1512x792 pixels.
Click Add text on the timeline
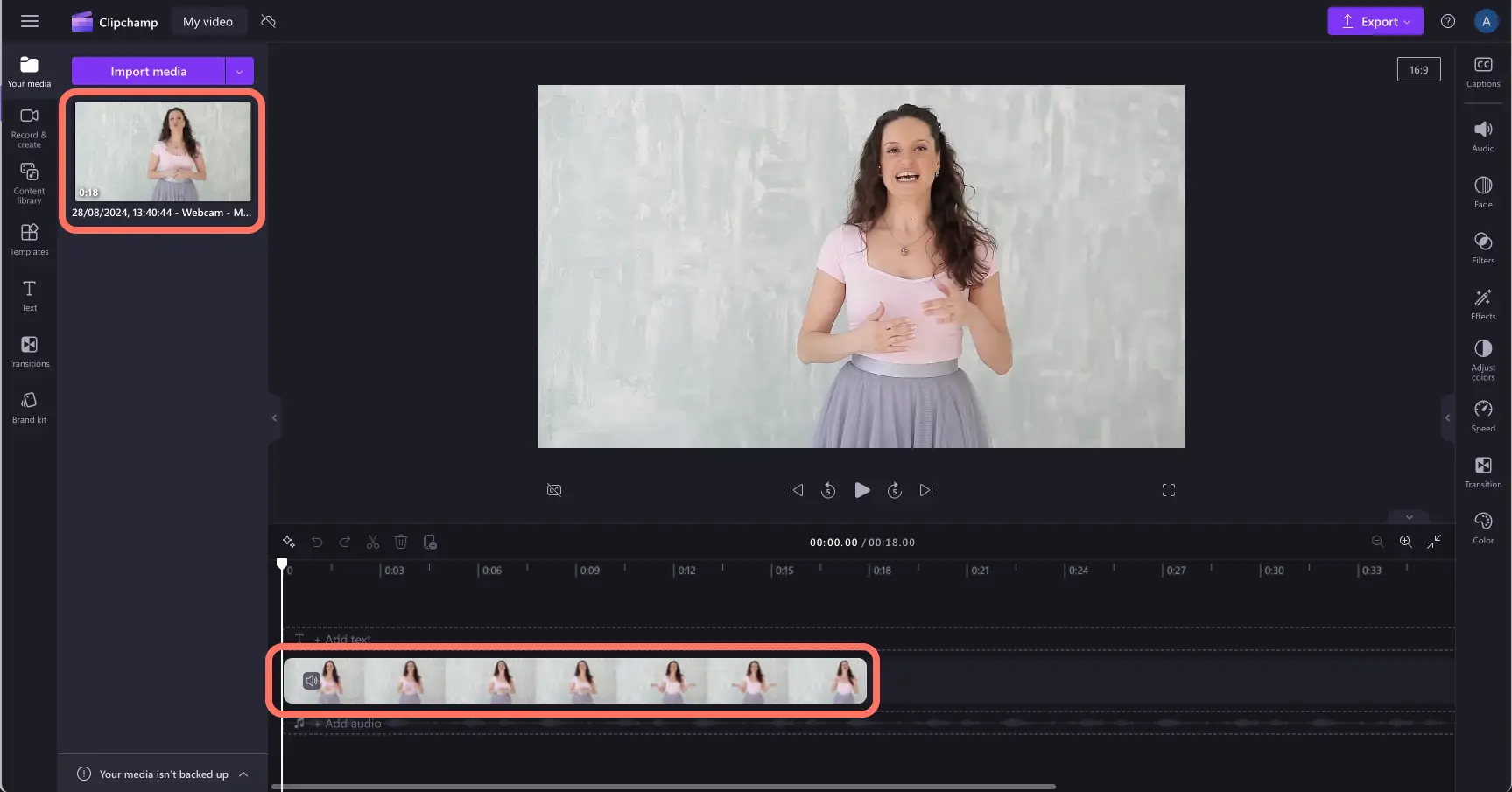342,639
